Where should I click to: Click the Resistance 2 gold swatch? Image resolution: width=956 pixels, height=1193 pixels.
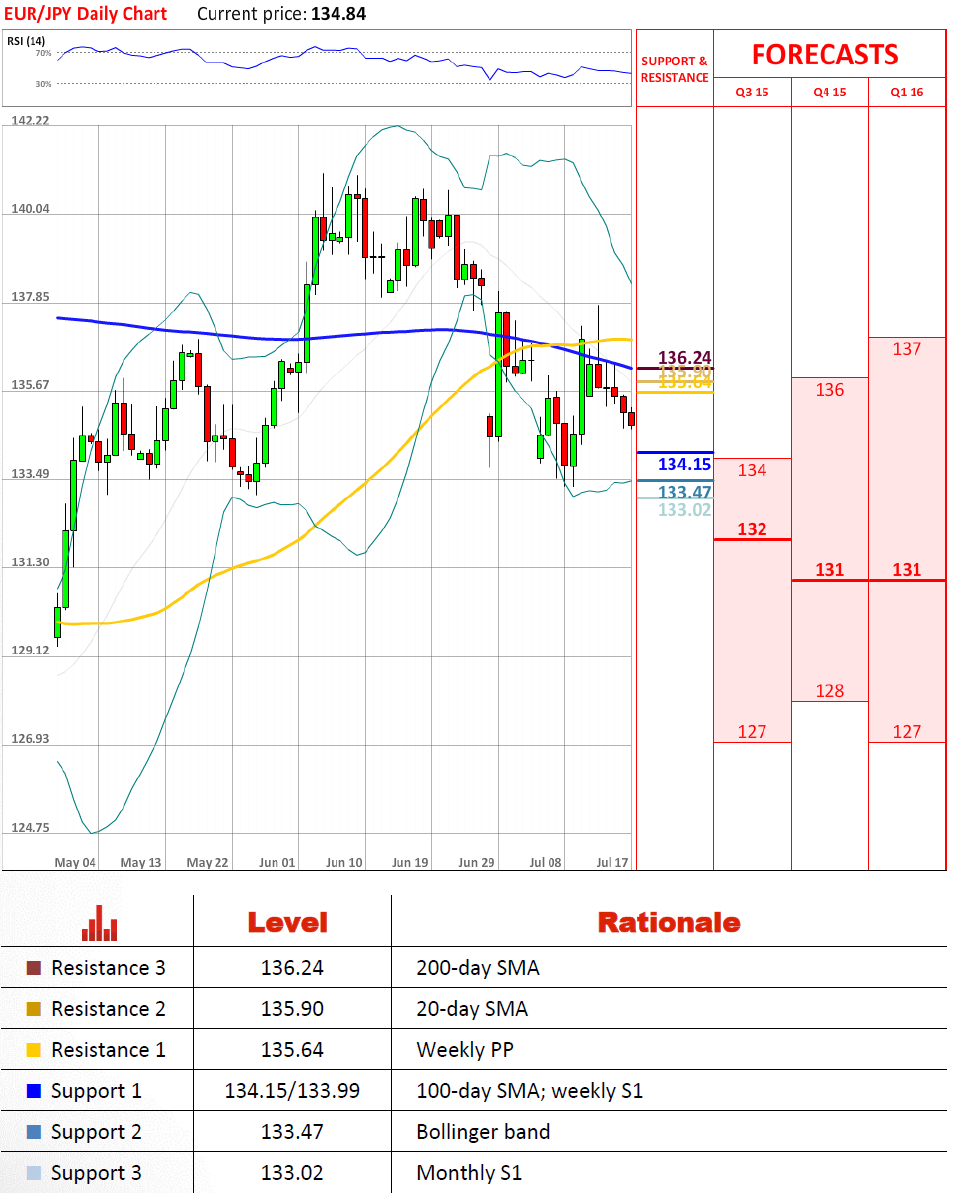[33, 1009]
